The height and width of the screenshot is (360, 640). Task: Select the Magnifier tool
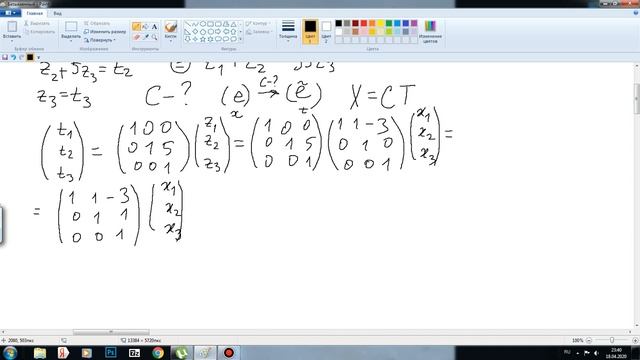154,37
